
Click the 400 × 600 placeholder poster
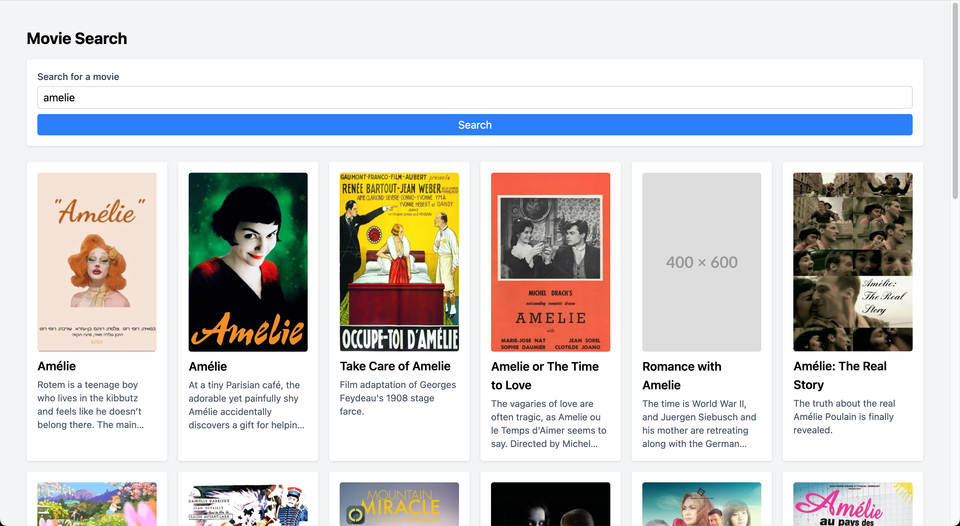click(x=702, y=262)
